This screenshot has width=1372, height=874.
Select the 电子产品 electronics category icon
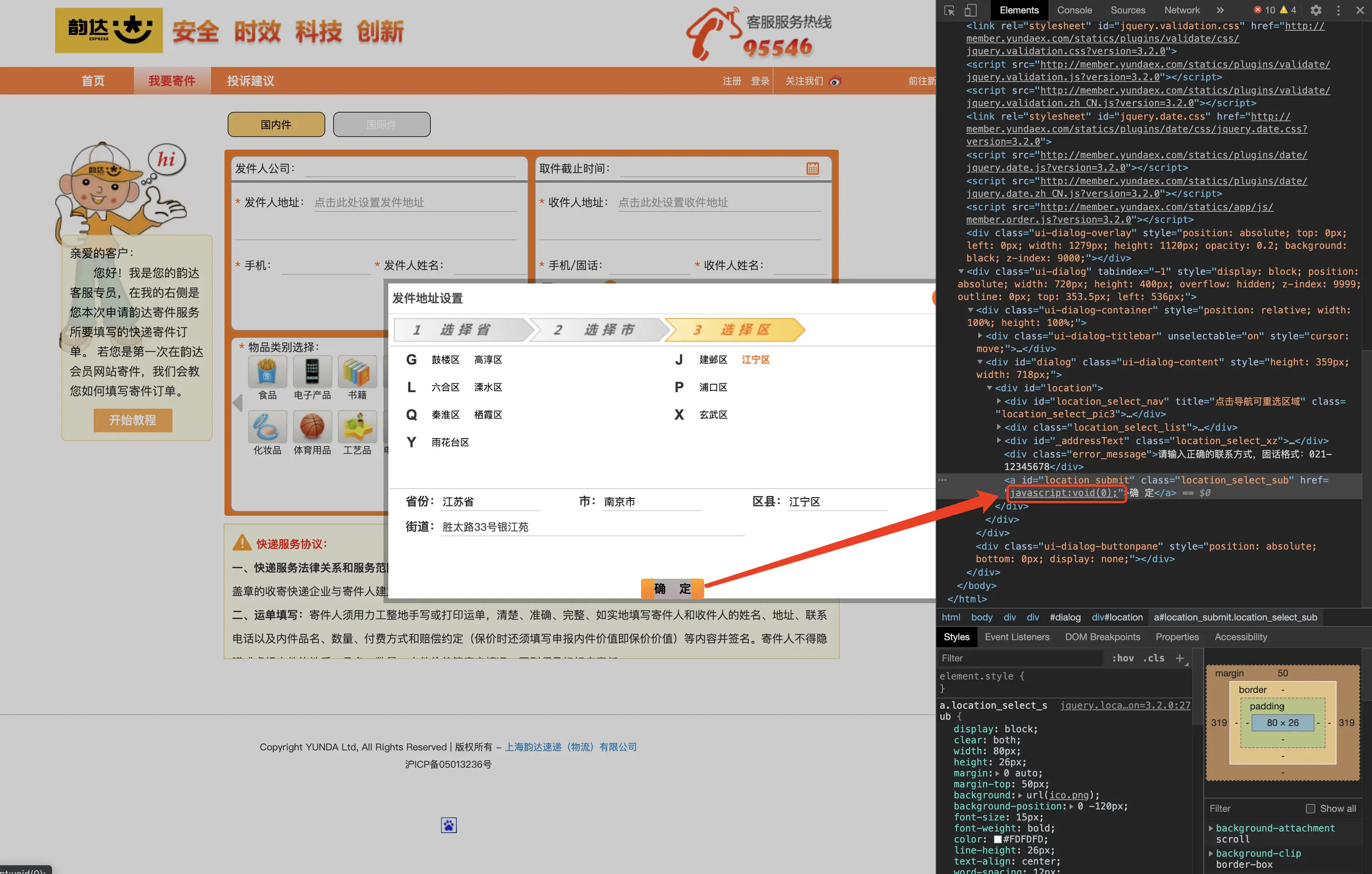pyautogui.click(x=312, y=372)
